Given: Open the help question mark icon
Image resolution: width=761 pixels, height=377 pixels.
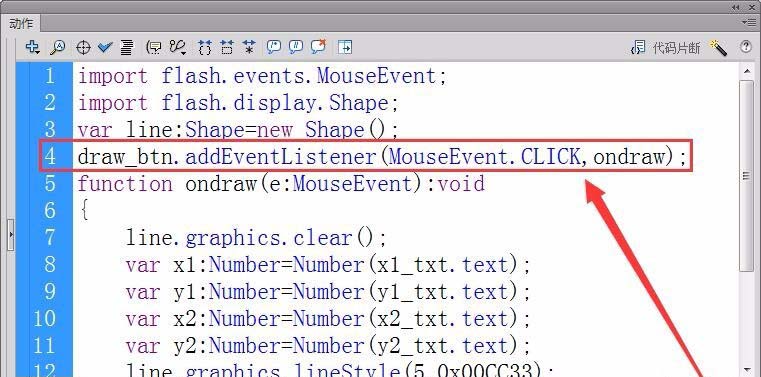Looking at the screenshot, I should pyautogui.click(x=745, y=47).
